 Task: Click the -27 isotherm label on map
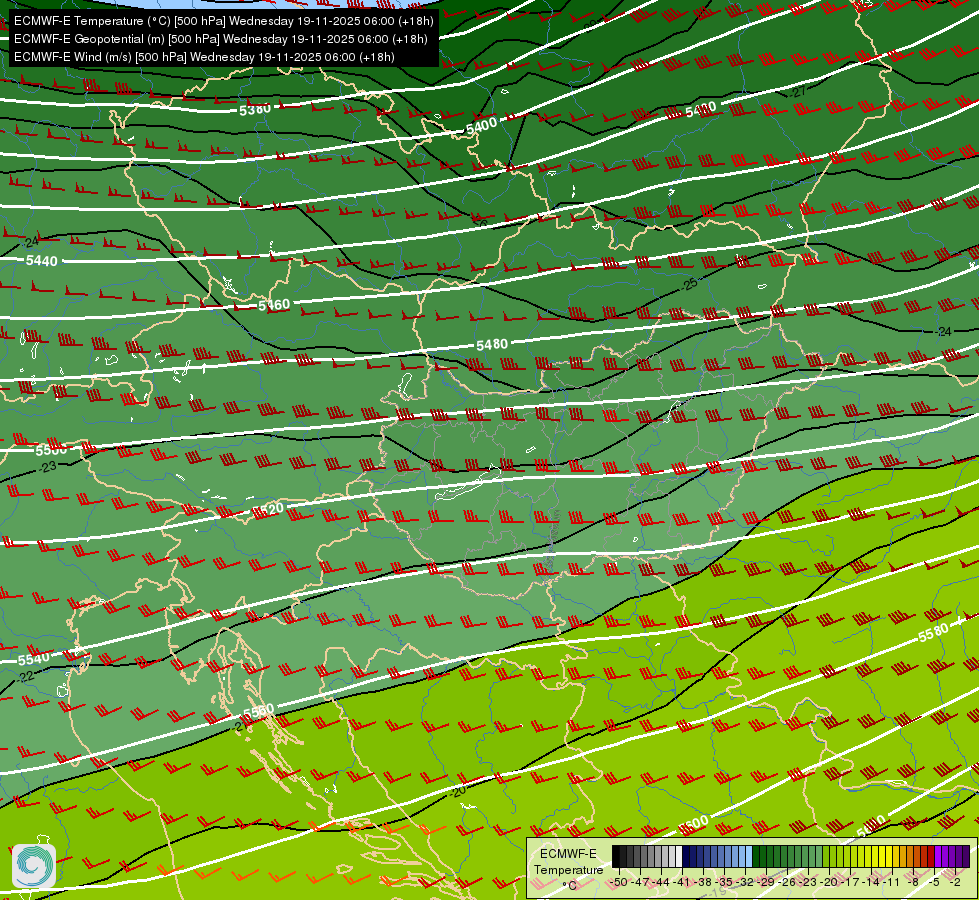pyautogui.click(x=797, y=92)
